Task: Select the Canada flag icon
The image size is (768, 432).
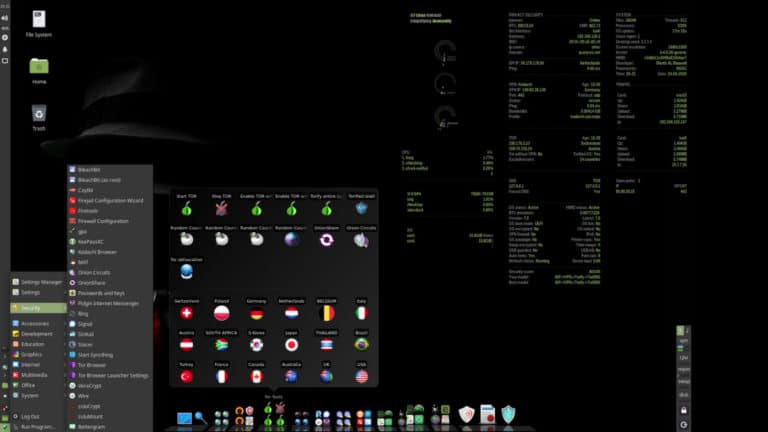Action: click(256, 376)
